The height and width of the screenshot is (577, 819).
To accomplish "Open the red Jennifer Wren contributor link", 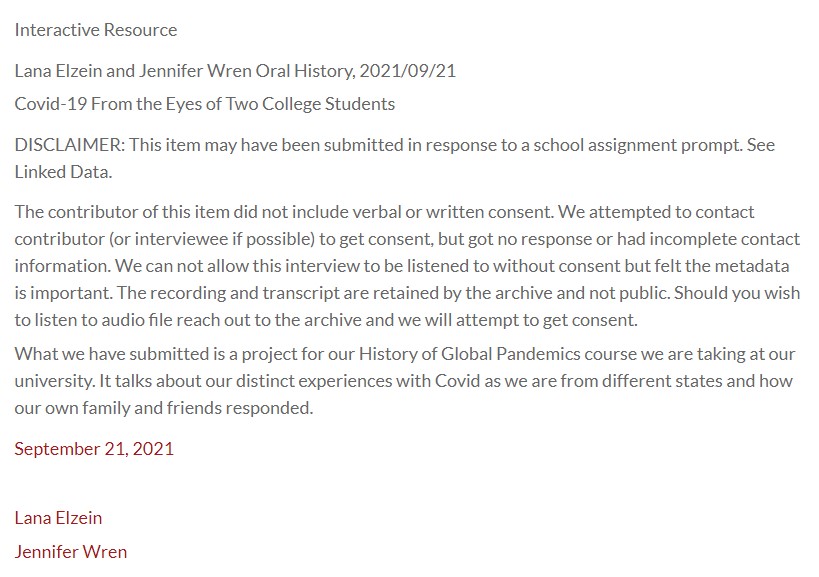I will 70,551.
